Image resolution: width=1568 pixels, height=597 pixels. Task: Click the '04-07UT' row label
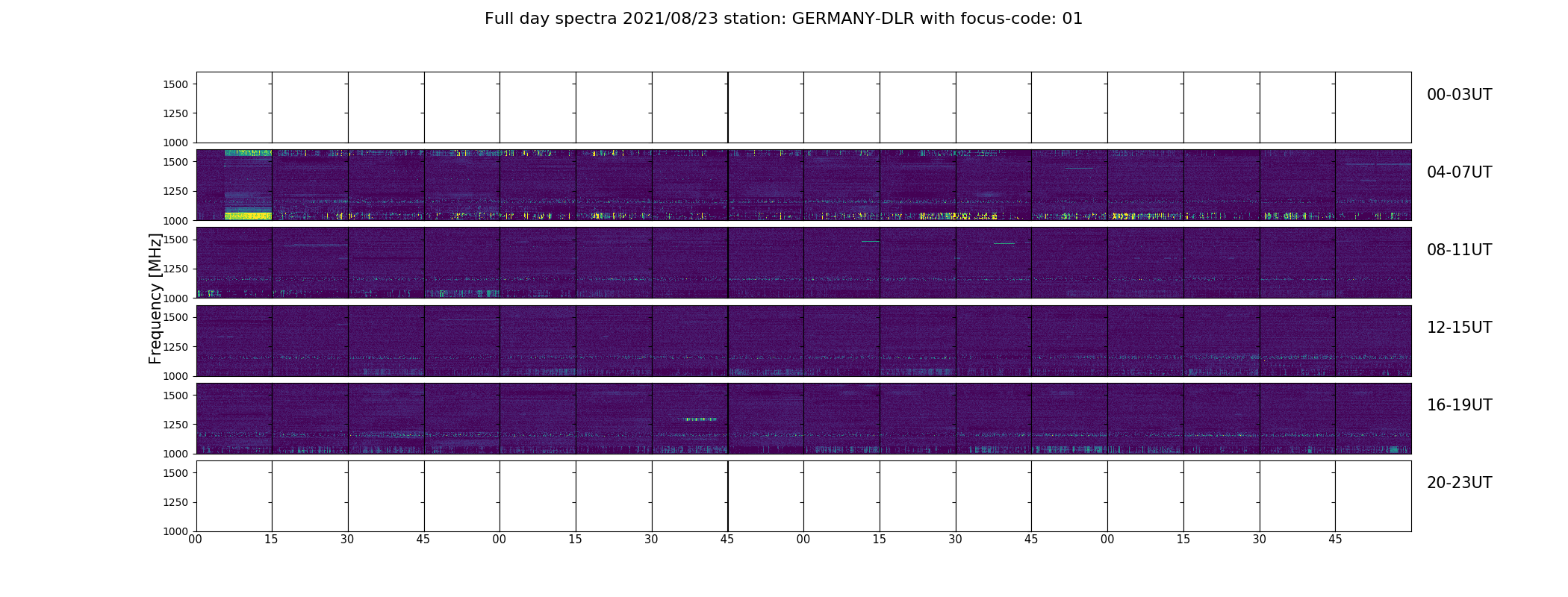1459,172
